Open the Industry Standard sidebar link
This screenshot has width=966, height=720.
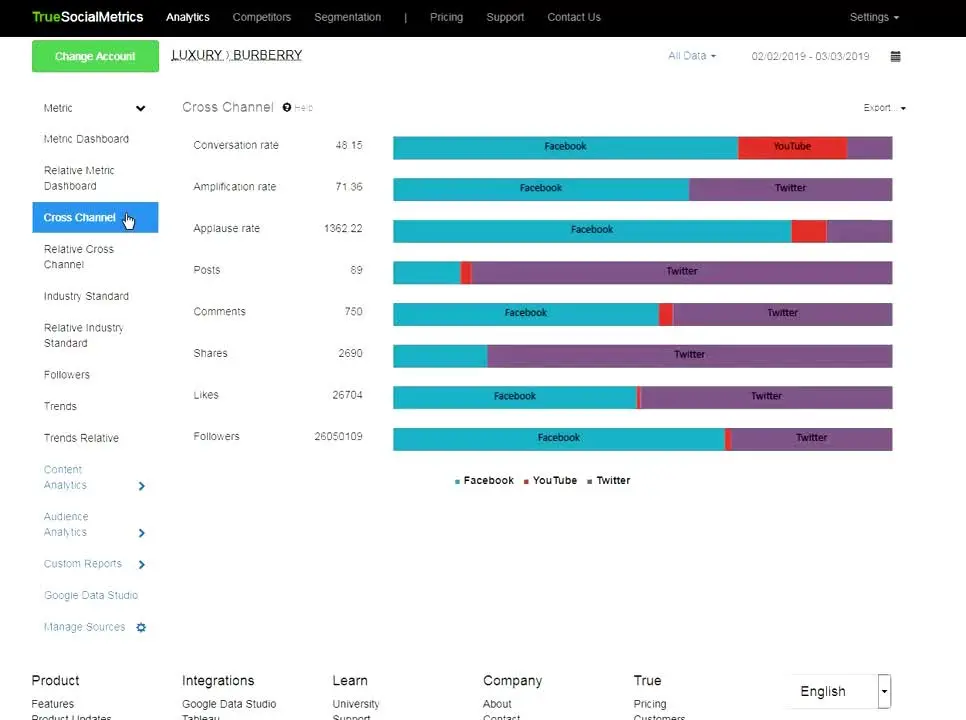pos(86,297)
